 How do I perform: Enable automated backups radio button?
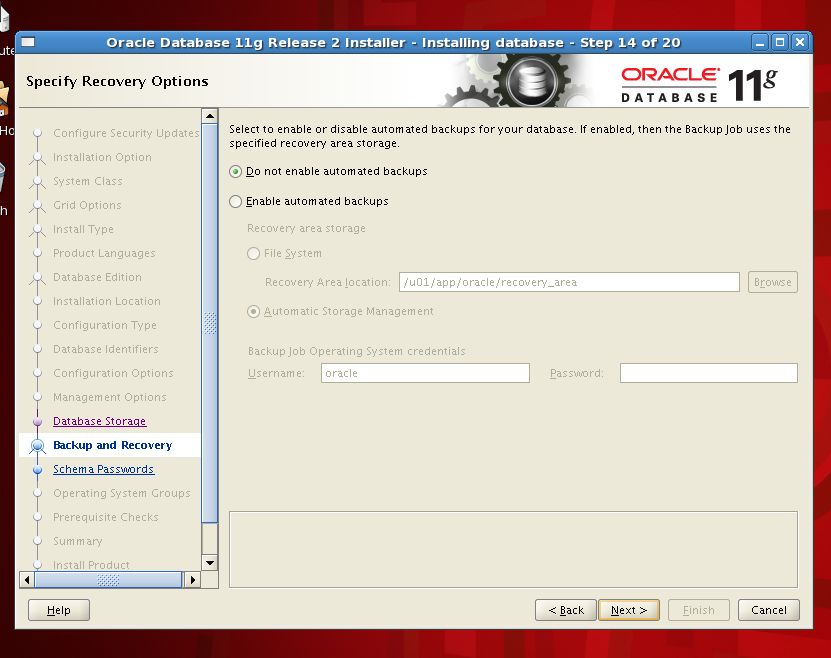click(x=236, y=202)
